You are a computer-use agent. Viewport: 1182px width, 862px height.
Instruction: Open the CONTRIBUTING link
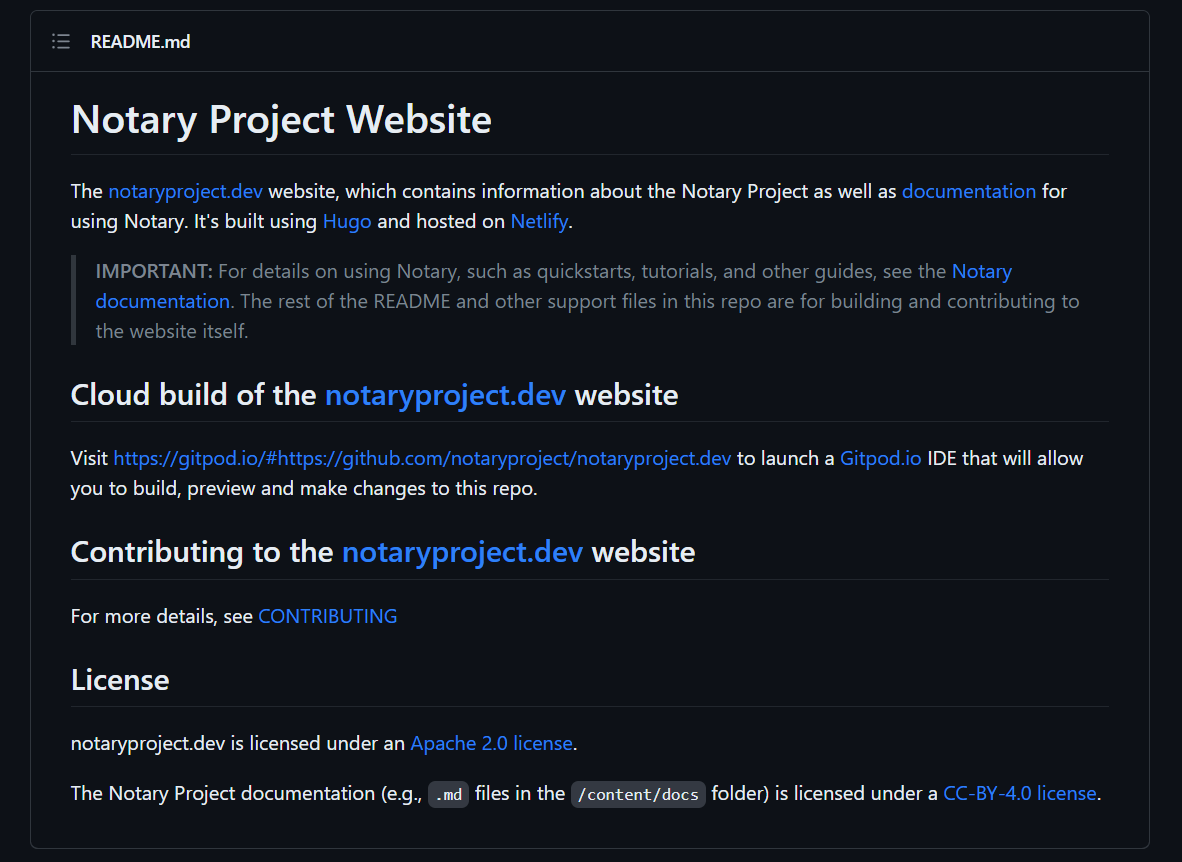(x=327, y=616)
